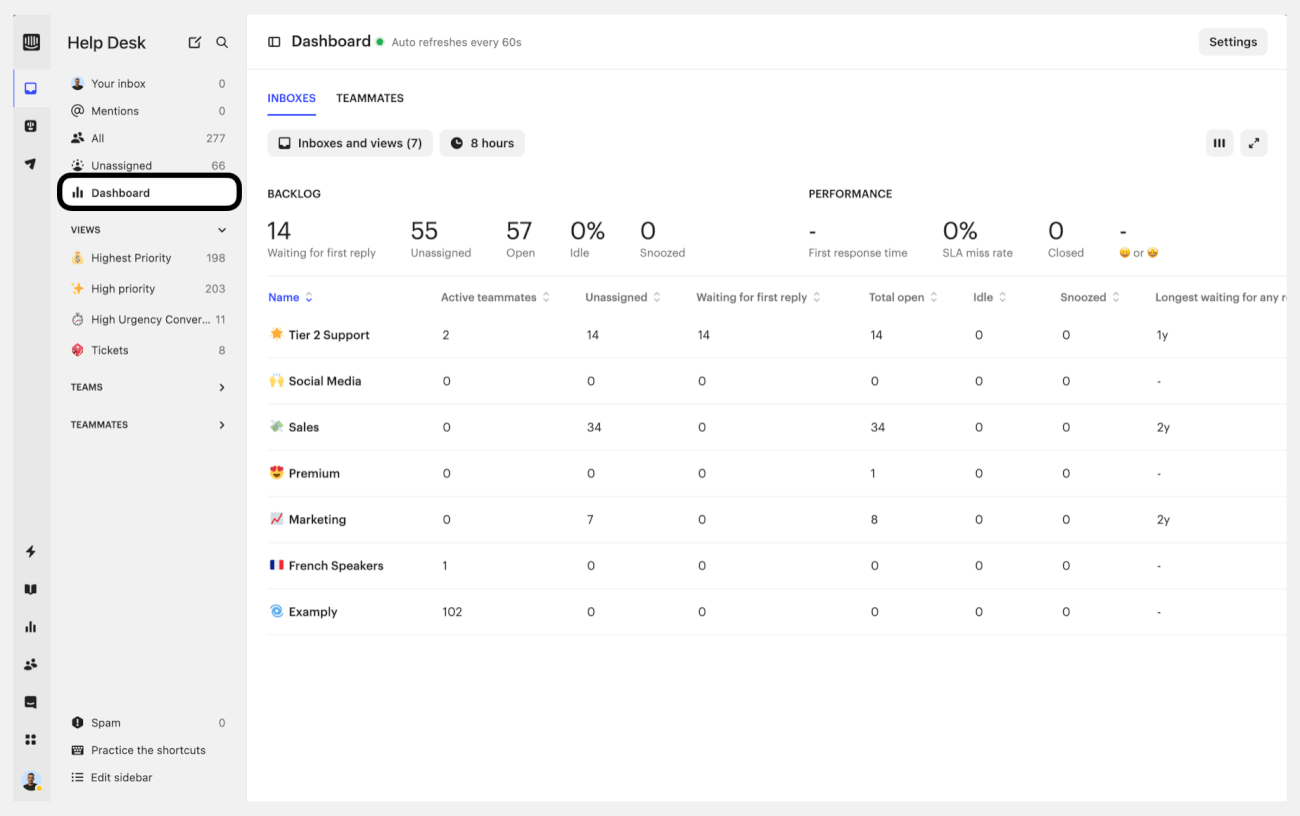Open Reports using the bar chart icon
The width and height of the screenshot is (1300, 816).
click(30, 626)
